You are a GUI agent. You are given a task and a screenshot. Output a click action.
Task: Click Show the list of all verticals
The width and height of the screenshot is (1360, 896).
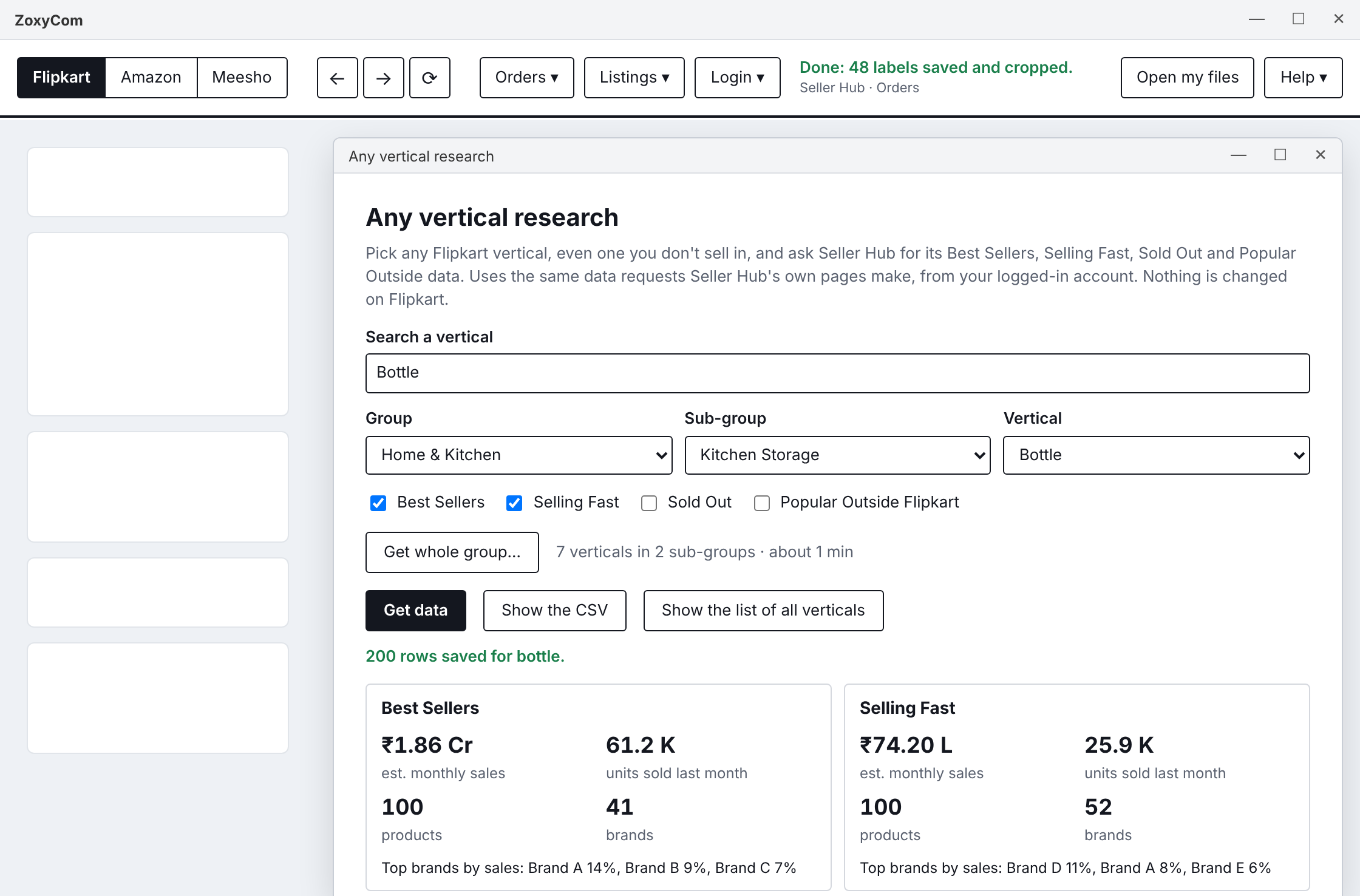click(763, 611)
